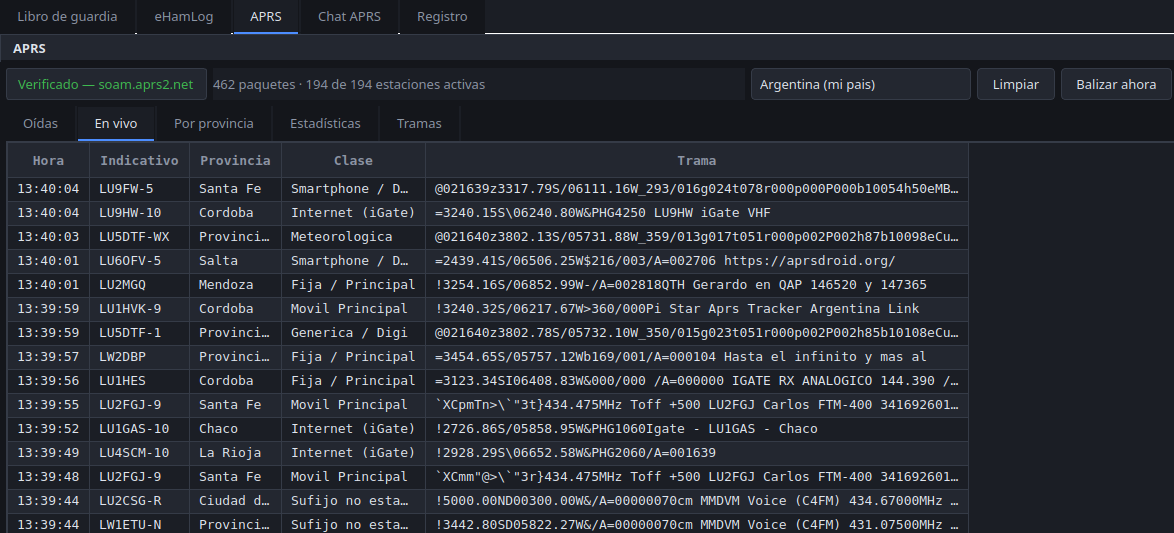Viewport: 1174px width, 533px height.
Task: Click the Igate - LU1GAS - Chaco frame
Action: click(x=696, y=428)
